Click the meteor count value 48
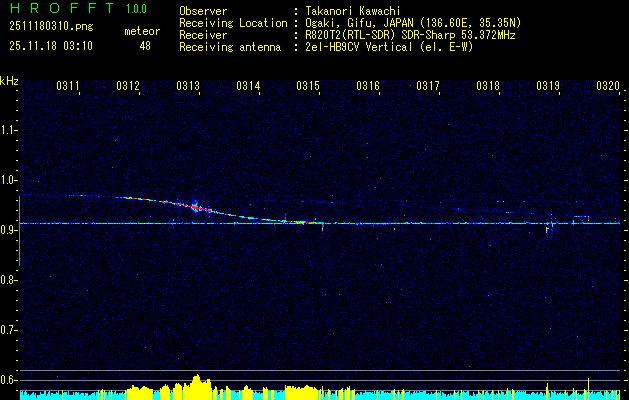629x400 pixels. click(x=145, y=46)
